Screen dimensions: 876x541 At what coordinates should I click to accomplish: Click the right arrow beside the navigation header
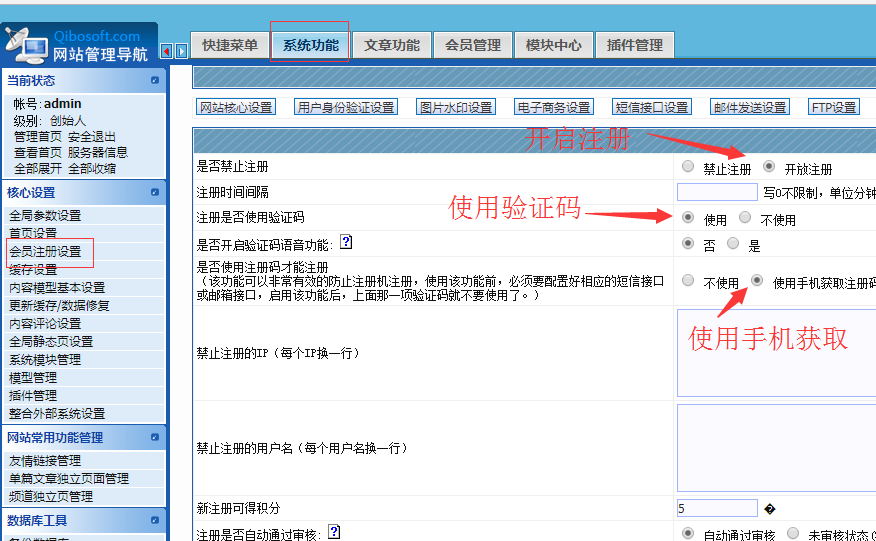pos(181,51)
